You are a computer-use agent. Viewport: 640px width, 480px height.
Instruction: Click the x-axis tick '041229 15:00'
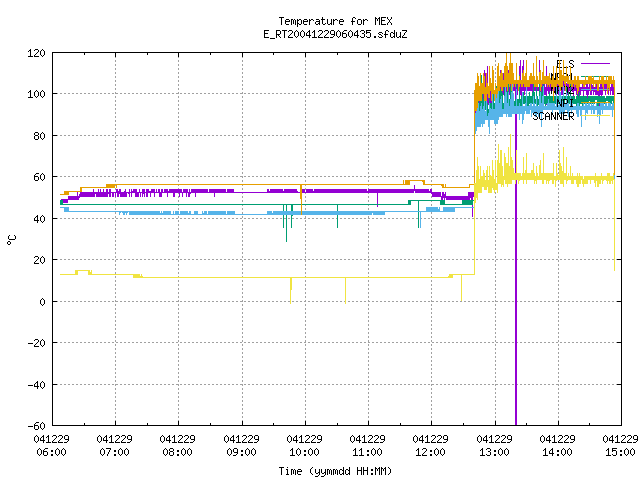[x=620, y=445]
